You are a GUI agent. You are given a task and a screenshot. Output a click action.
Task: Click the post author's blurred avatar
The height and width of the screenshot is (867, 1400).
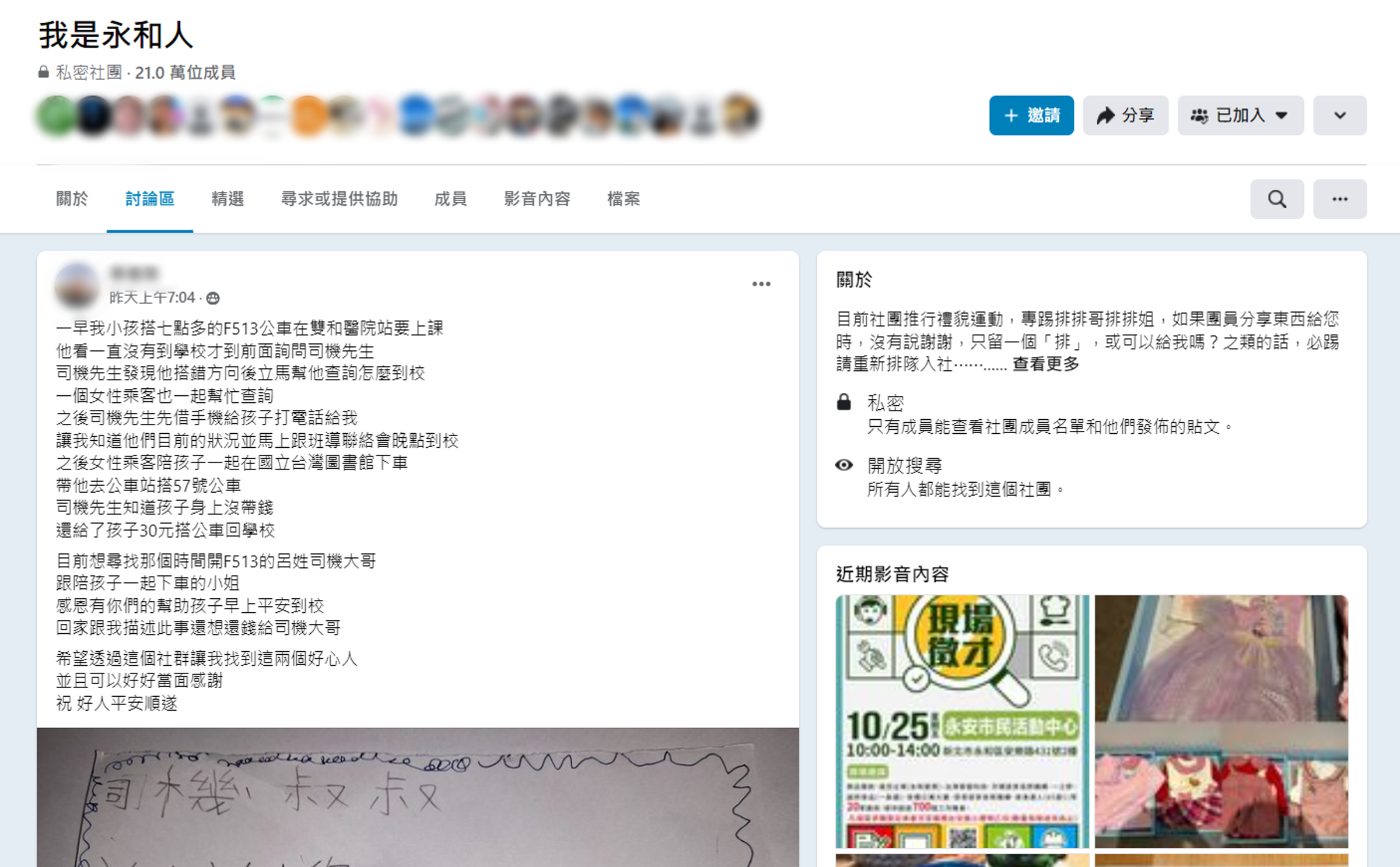(77, 285)
